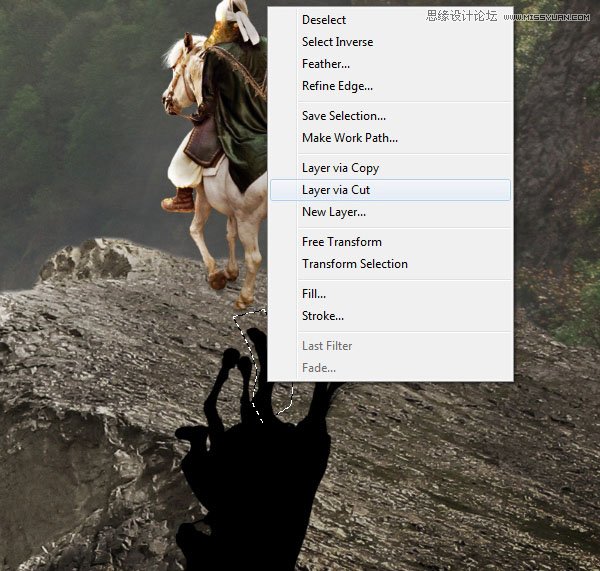Choose Deselect from the context menu
600x571 pixels.
click(390, 20)
